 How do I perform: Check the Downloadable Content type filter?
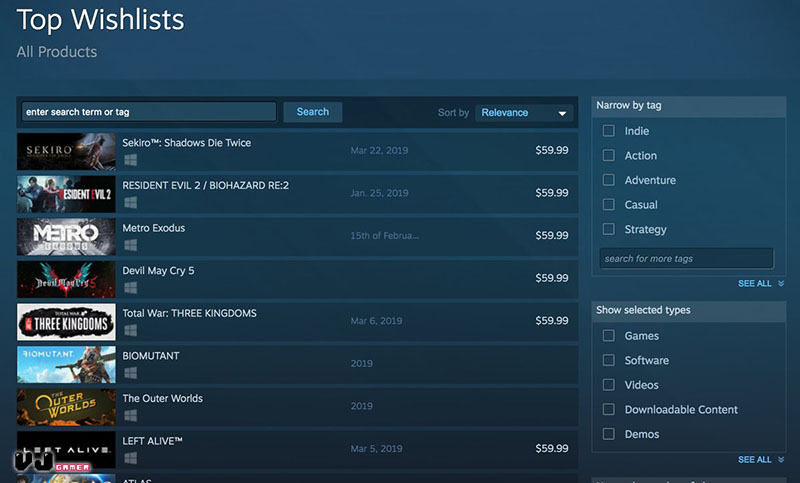coord(609,409)
